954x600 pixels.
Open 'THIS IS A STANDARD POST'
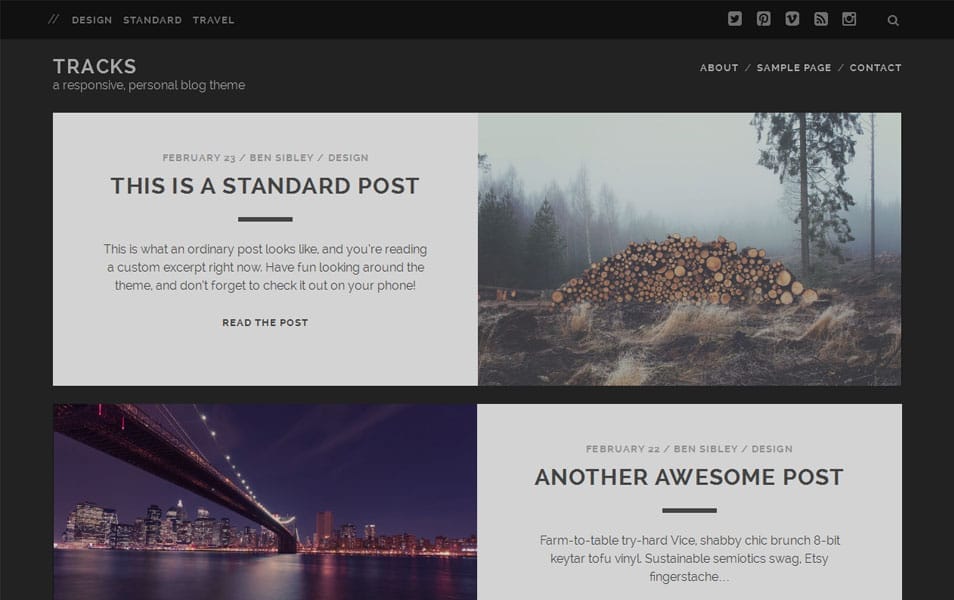click(265, 186)
